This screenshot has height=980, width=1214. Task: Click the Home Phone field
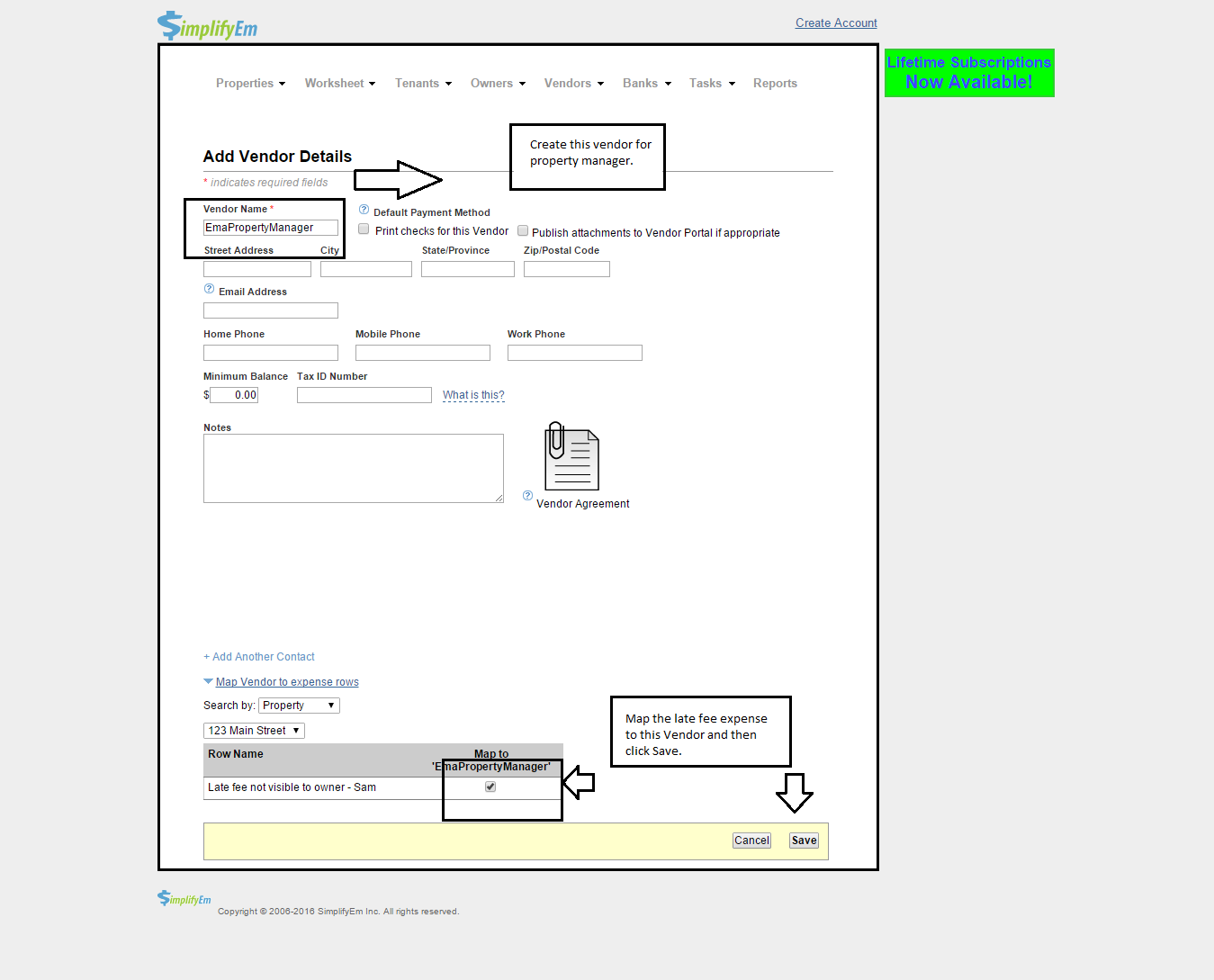271,353
